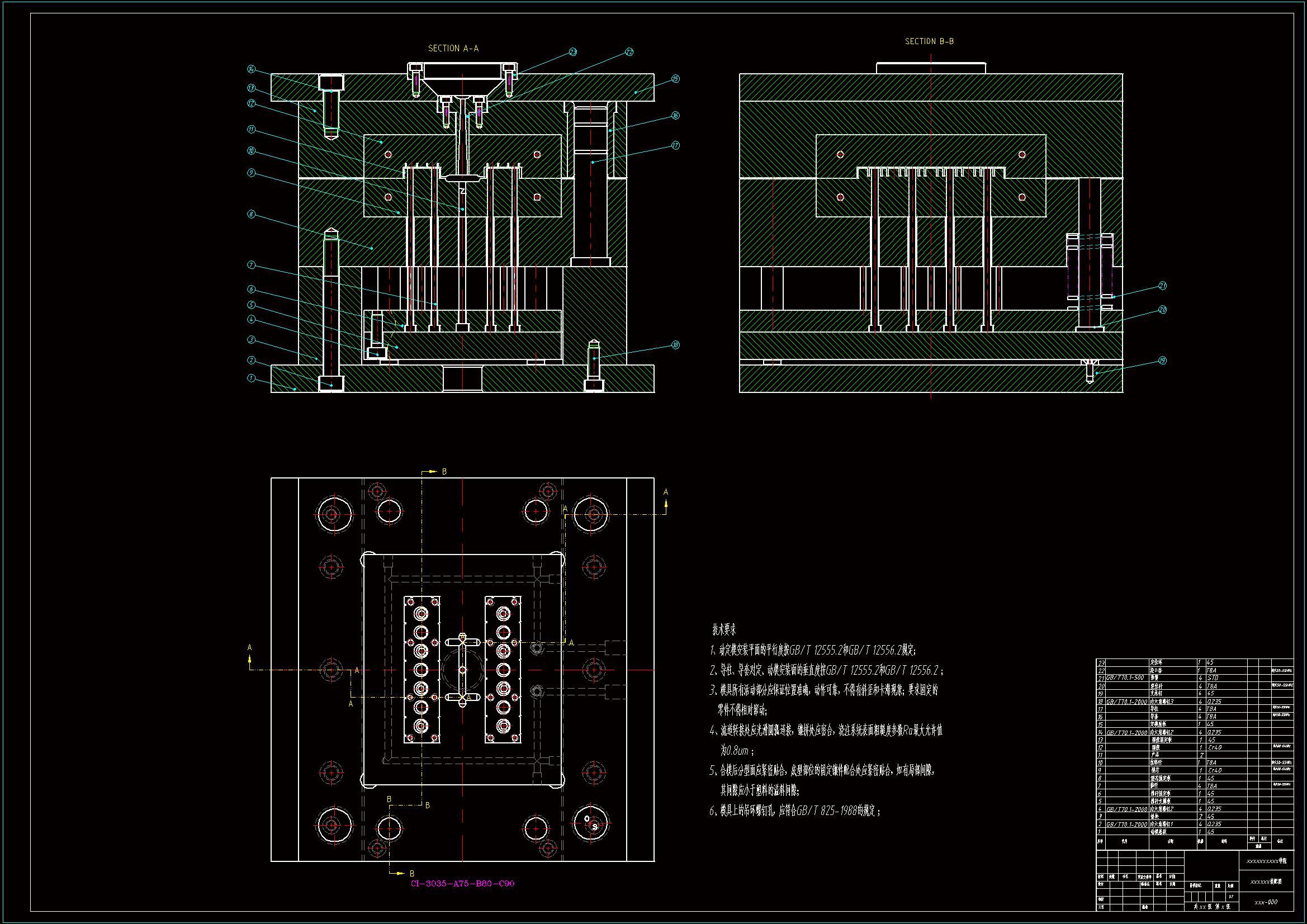1307x924 pixels.
Task: Select part balloon 18 near bottom screw
Action: point(675,345)
